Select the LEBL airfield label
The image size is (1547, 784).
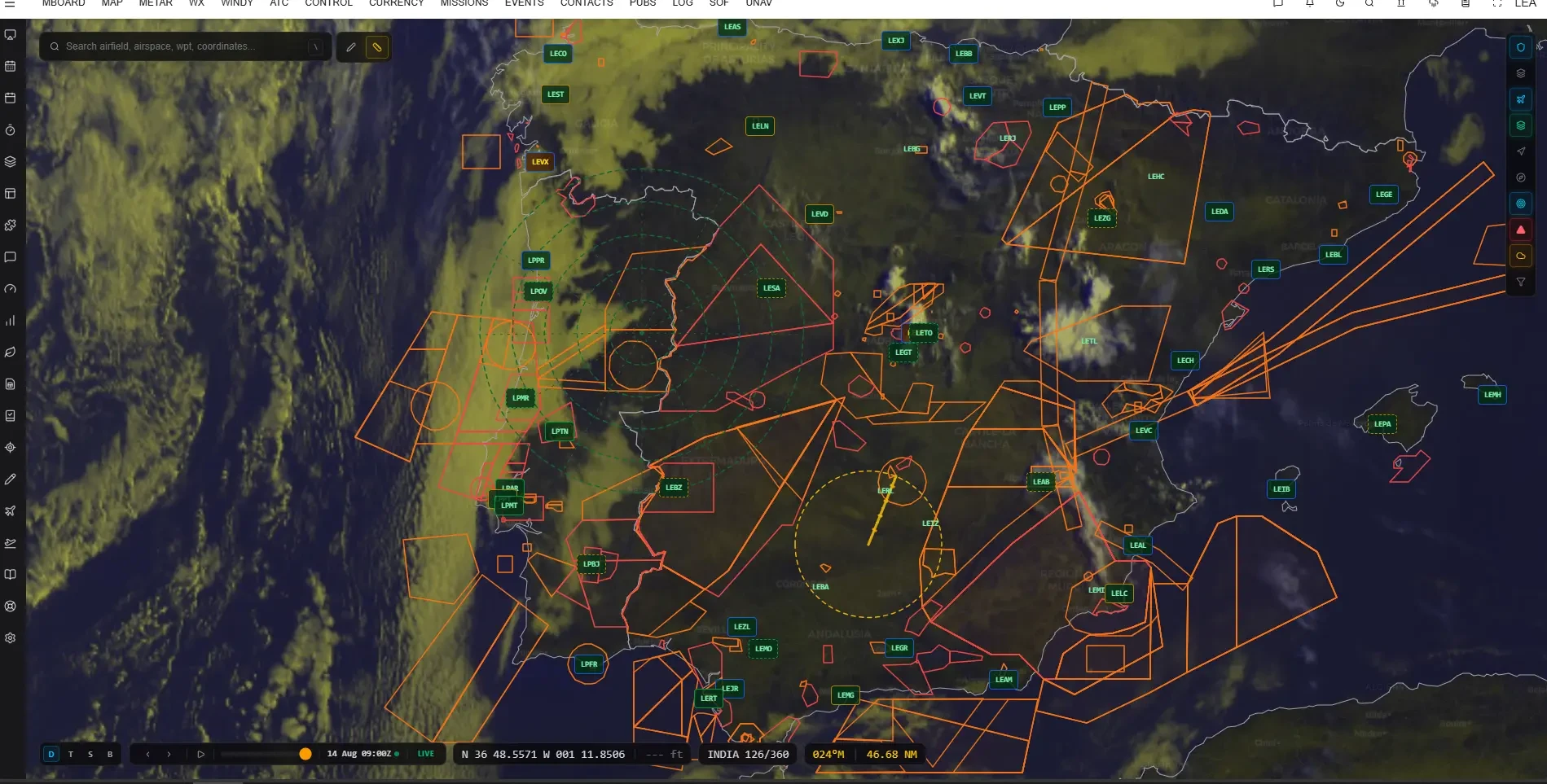pos(1334,255)
